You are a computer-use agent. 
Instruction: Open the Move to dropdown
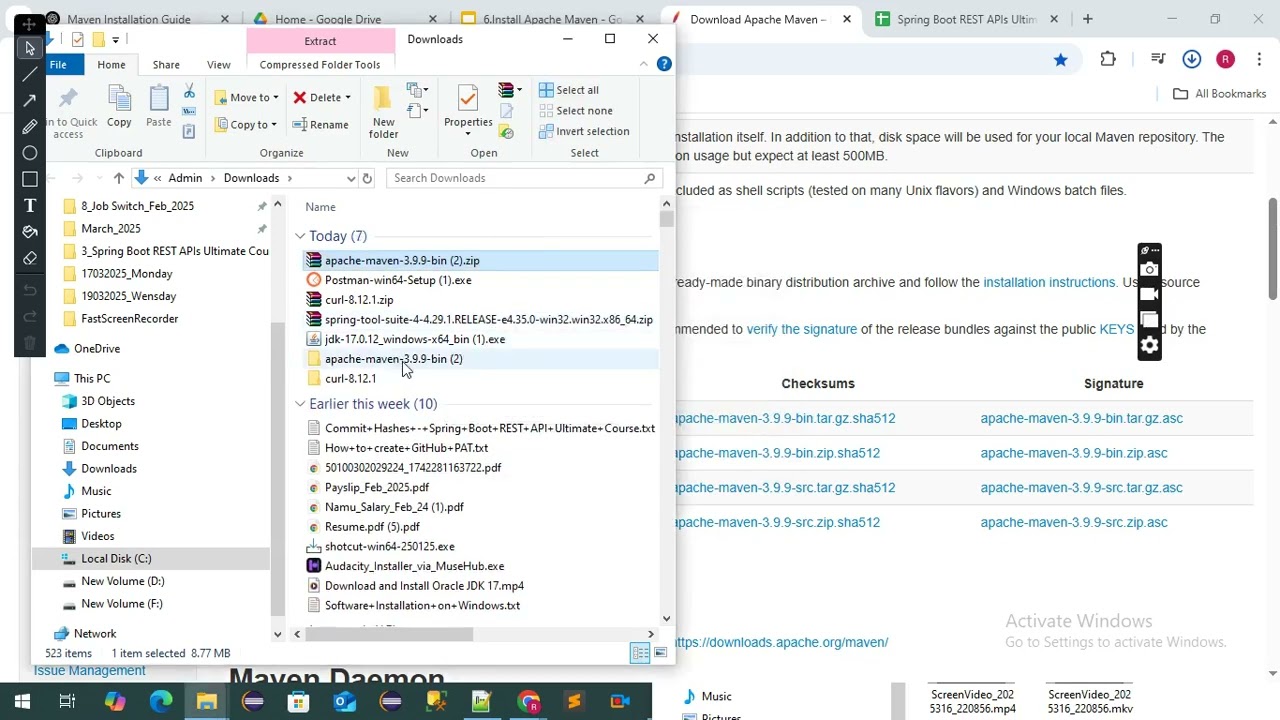point(247,98)
